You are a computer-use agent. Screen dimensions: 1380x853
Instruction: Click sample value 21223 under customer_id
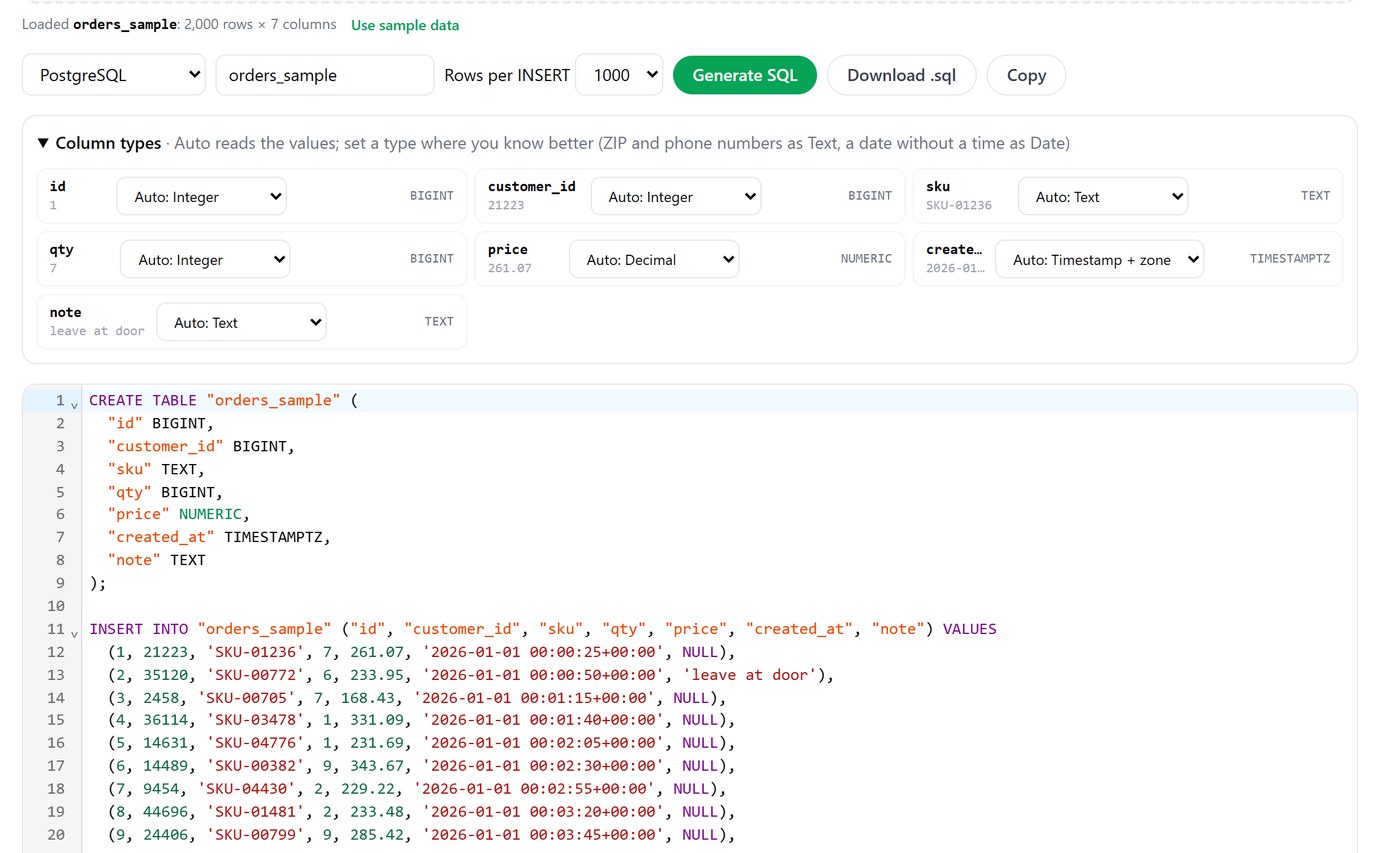coord(506,205)
